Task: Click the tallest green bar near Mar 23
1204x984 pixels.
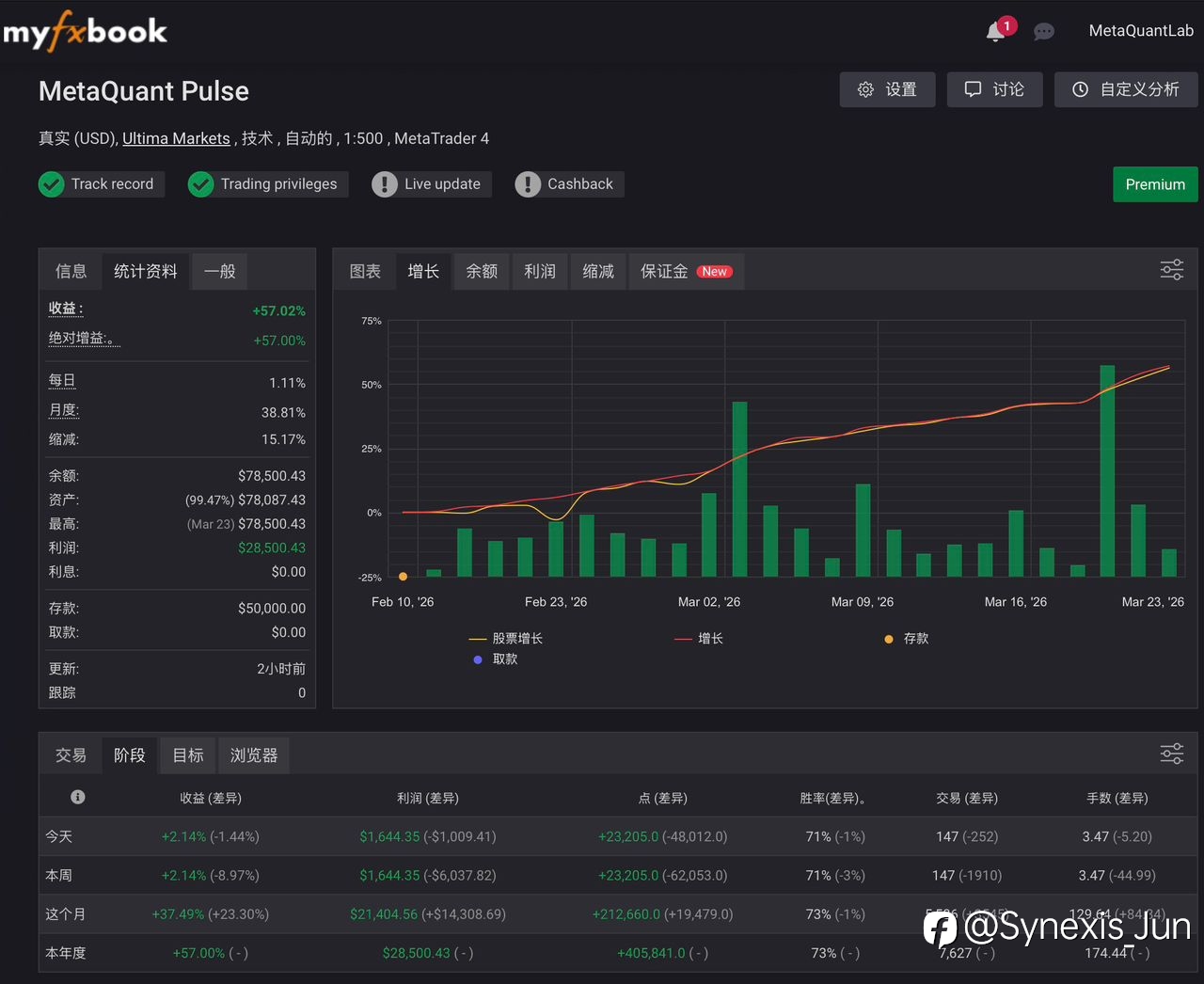Action: (x=1107, y=470)
